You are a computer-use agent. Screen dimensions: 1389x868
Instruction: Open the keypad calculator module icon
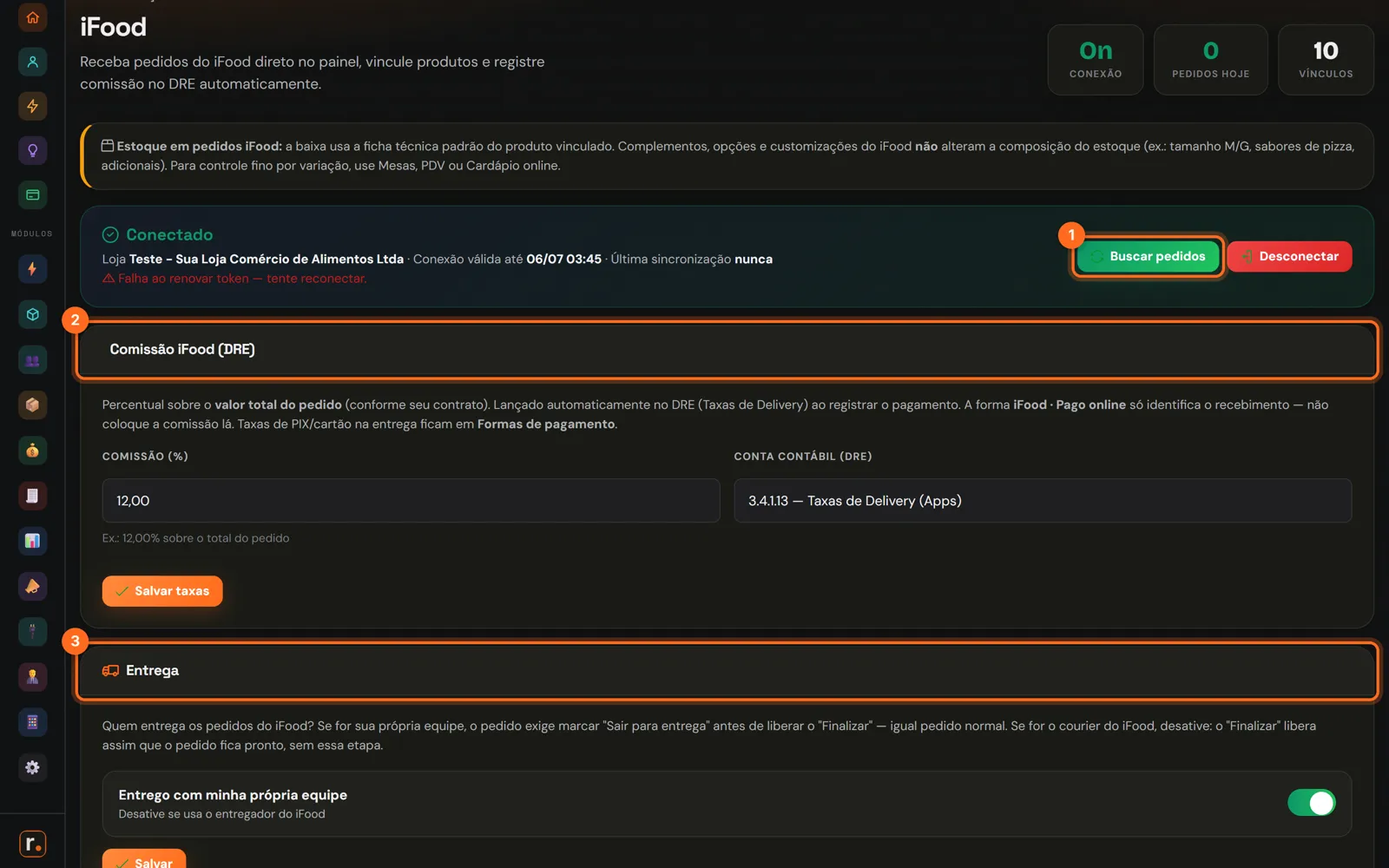[x=32, y=722]
